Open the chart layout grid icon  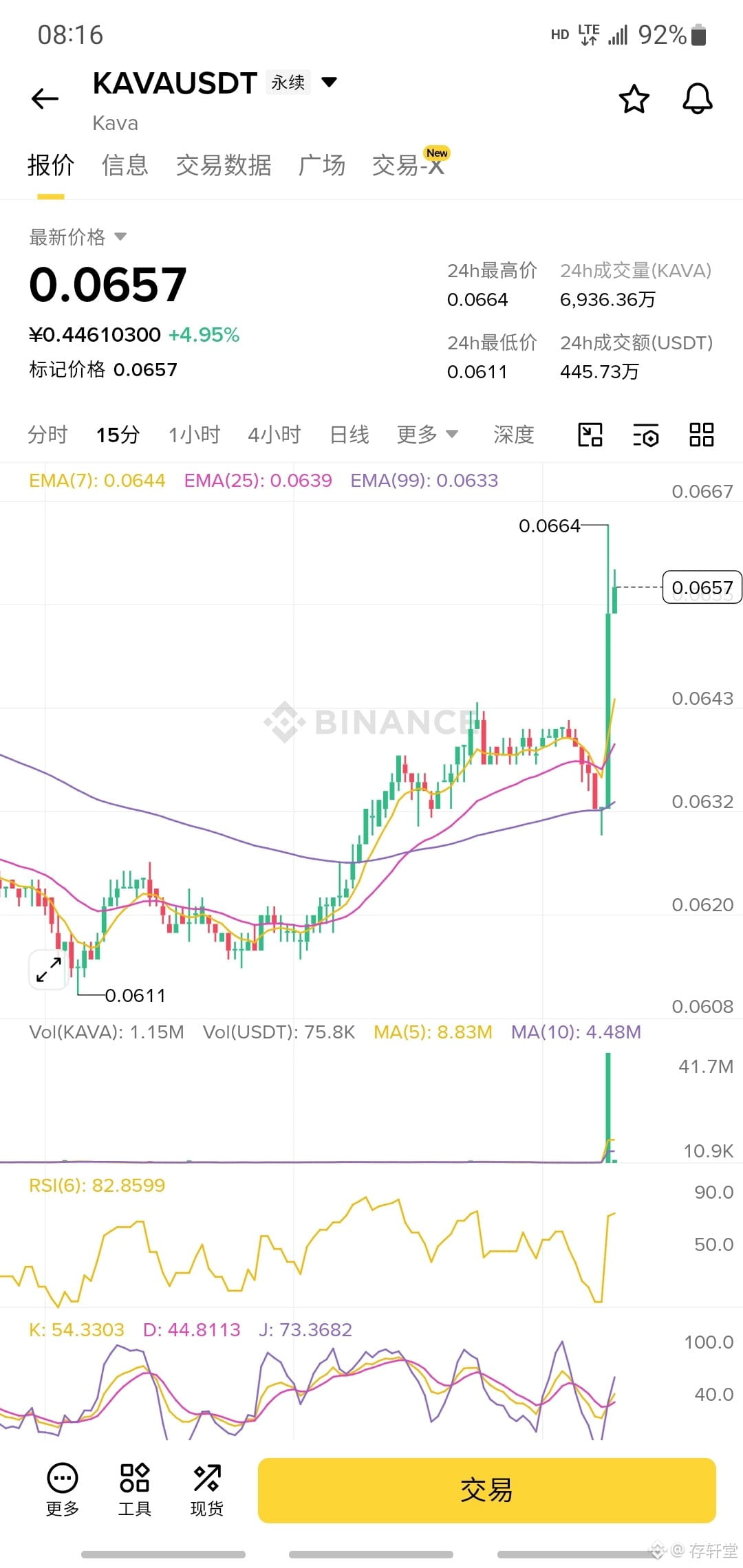(x=701, y=435)
